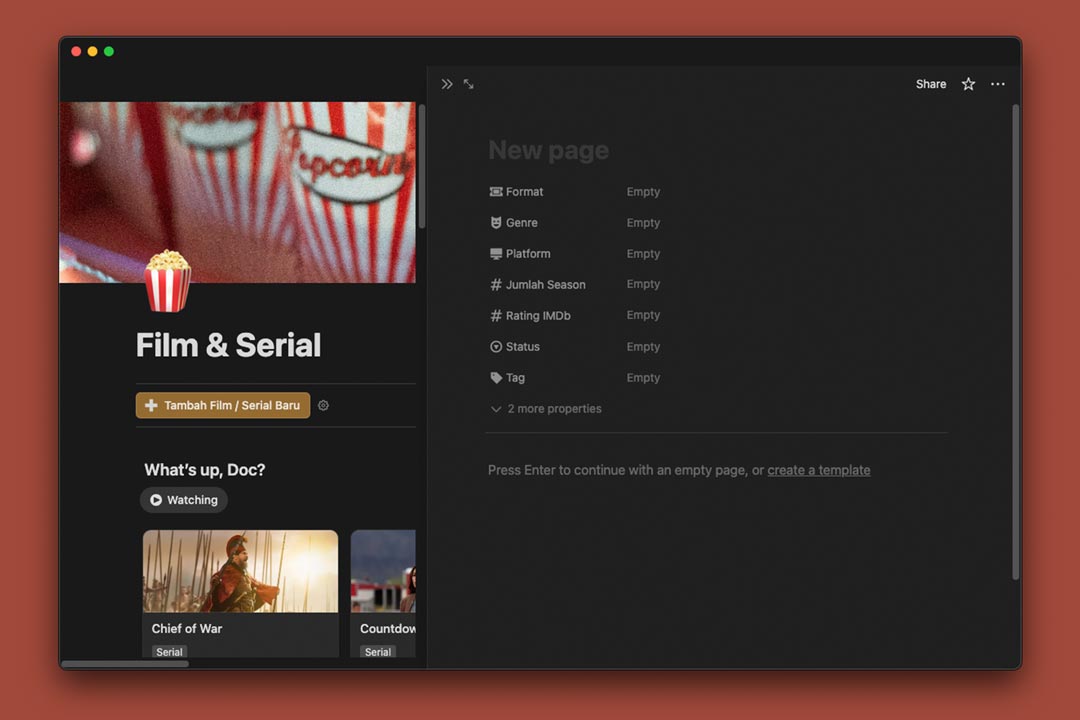The width and height of the screenshot is (1080, 720).
Task: Set the Status property Empty value
Action: [x=643, y=347]
